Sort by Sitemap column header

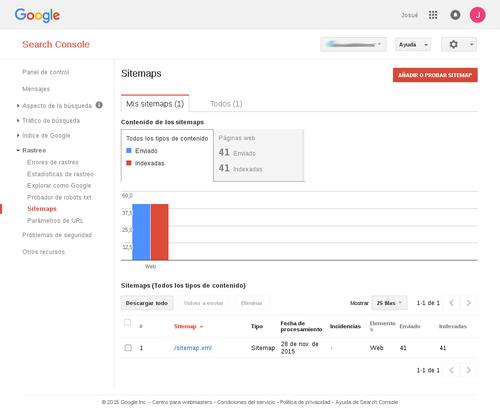point(185,326)
